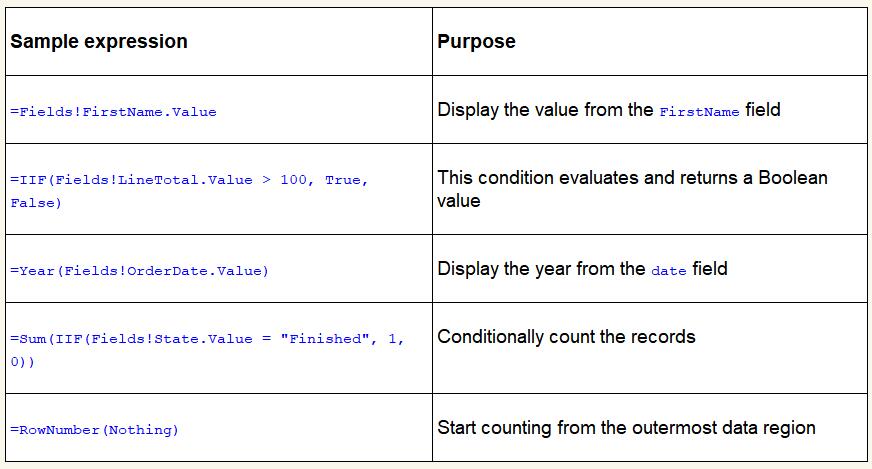872x469 pixels.
Task: Select the =Year(Fields!OrderDate.Value) expression
Action: (x=139, y=271)
